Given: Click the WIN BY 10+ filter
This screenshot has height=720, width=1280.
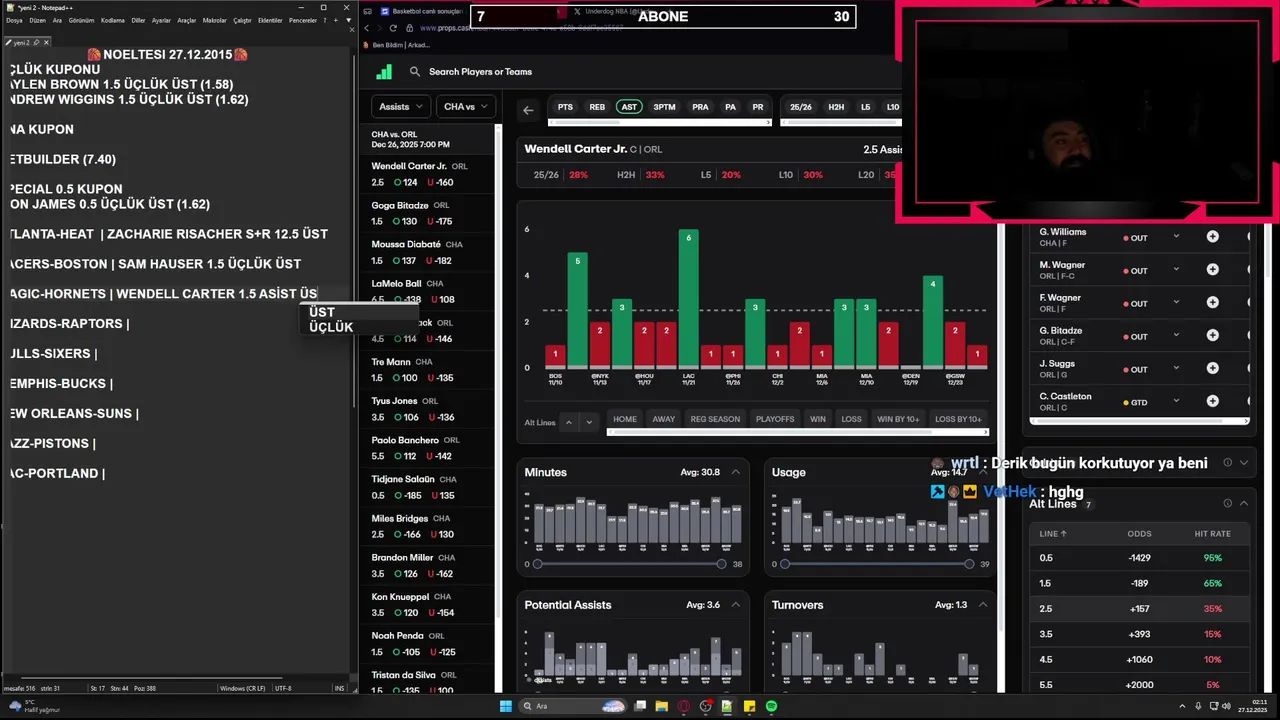Looking at the screenshot, I should [x=898, y=419].
